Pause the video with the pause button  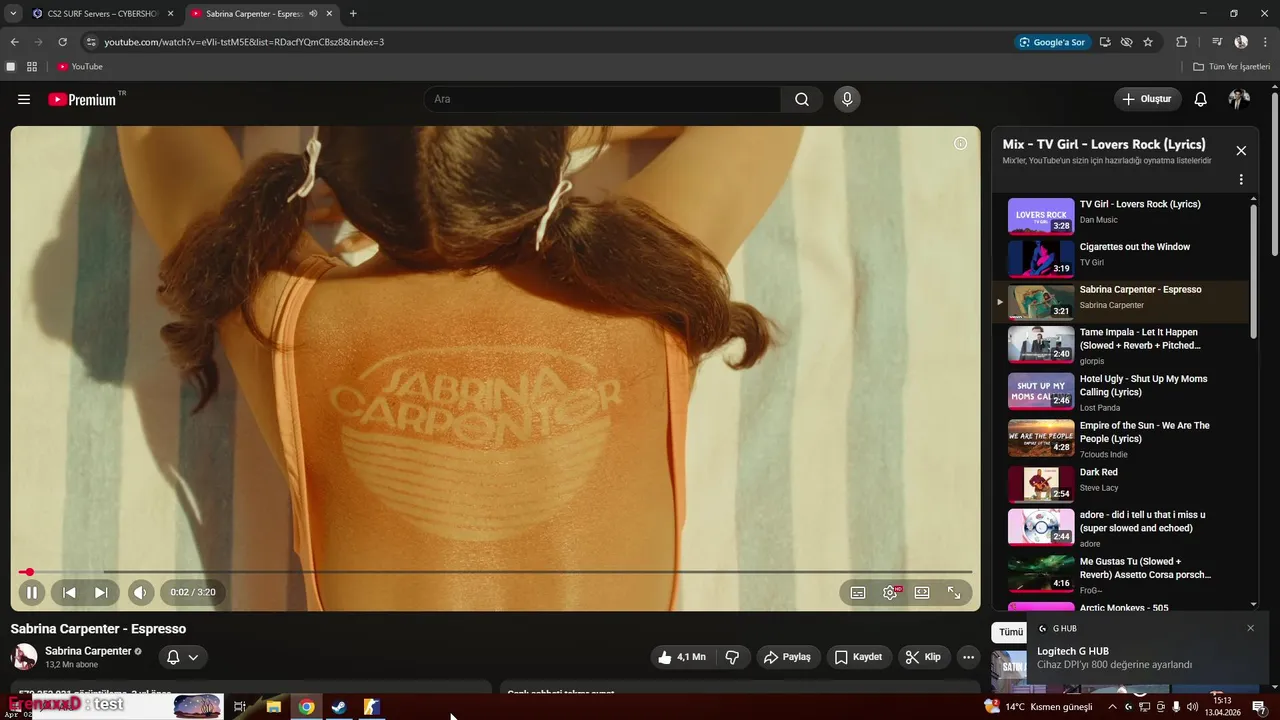31,592
